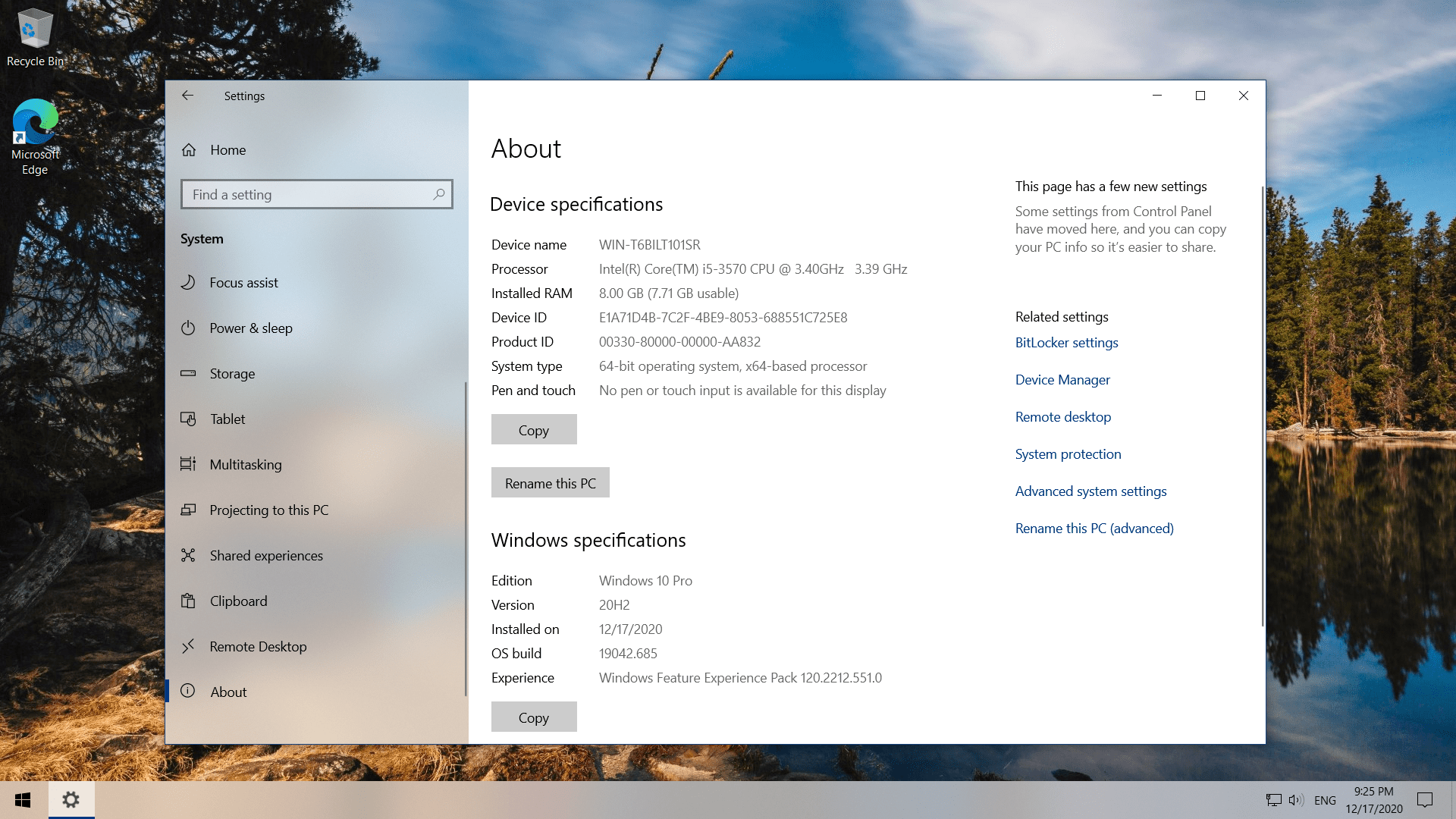The width and height of the screenshot is (1456, 819).
Task: Select the Storage drive icon
Action: point(188,373)
